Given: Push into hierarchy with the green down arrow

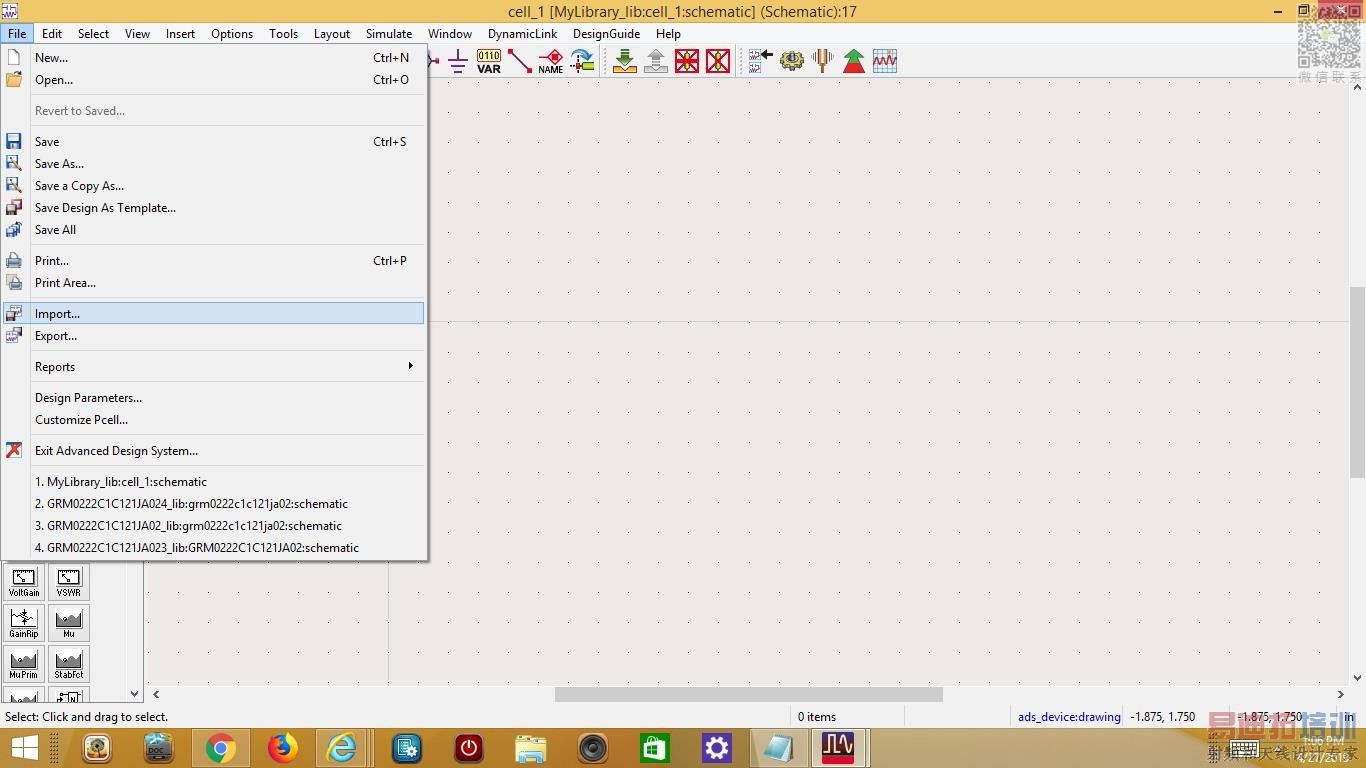Looking at the screenshot, I should [625, 61].
